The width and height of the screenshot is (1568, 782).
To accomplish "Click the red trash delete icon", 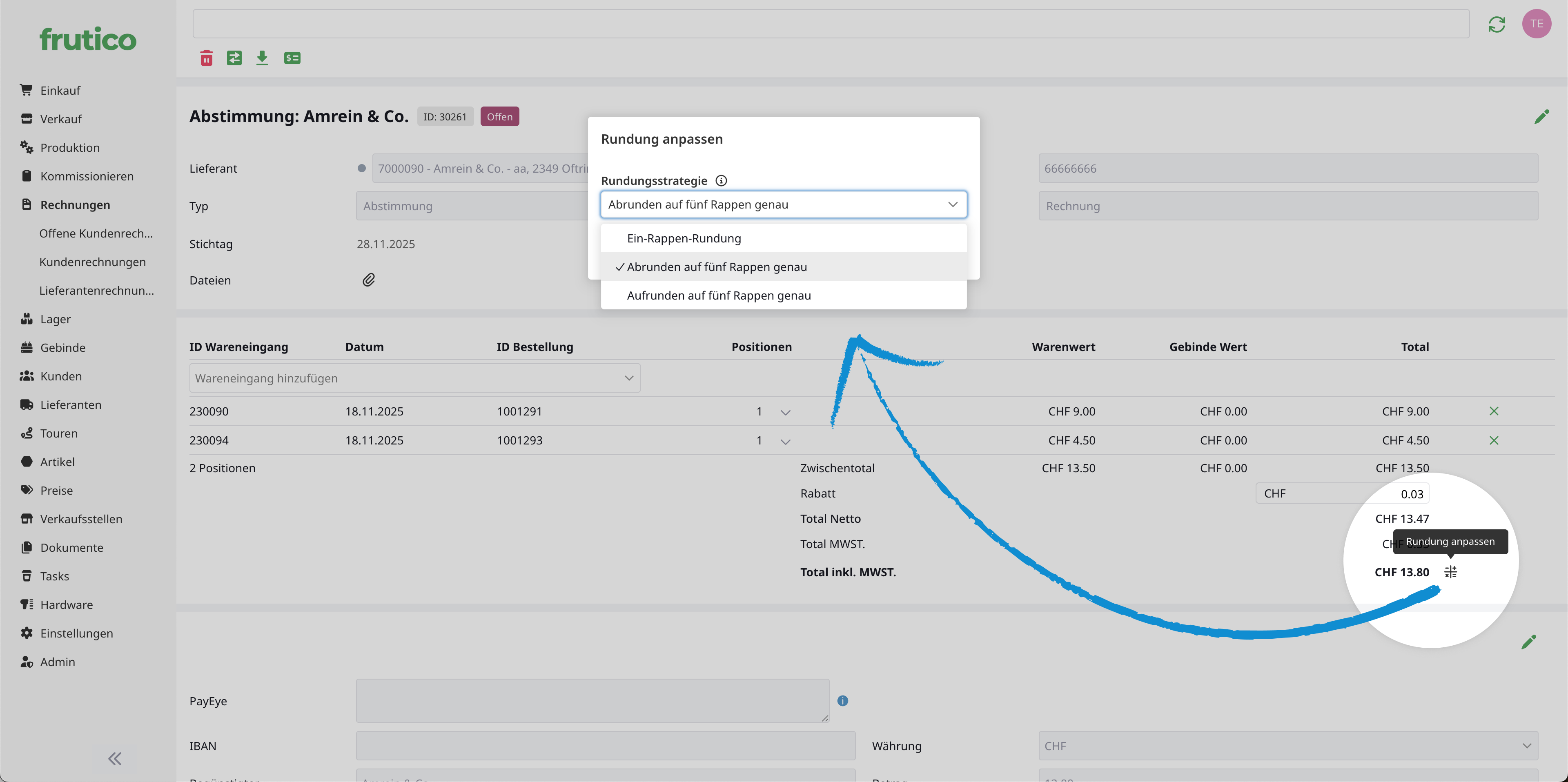I will pyautogui.click(x=206, y=58).
